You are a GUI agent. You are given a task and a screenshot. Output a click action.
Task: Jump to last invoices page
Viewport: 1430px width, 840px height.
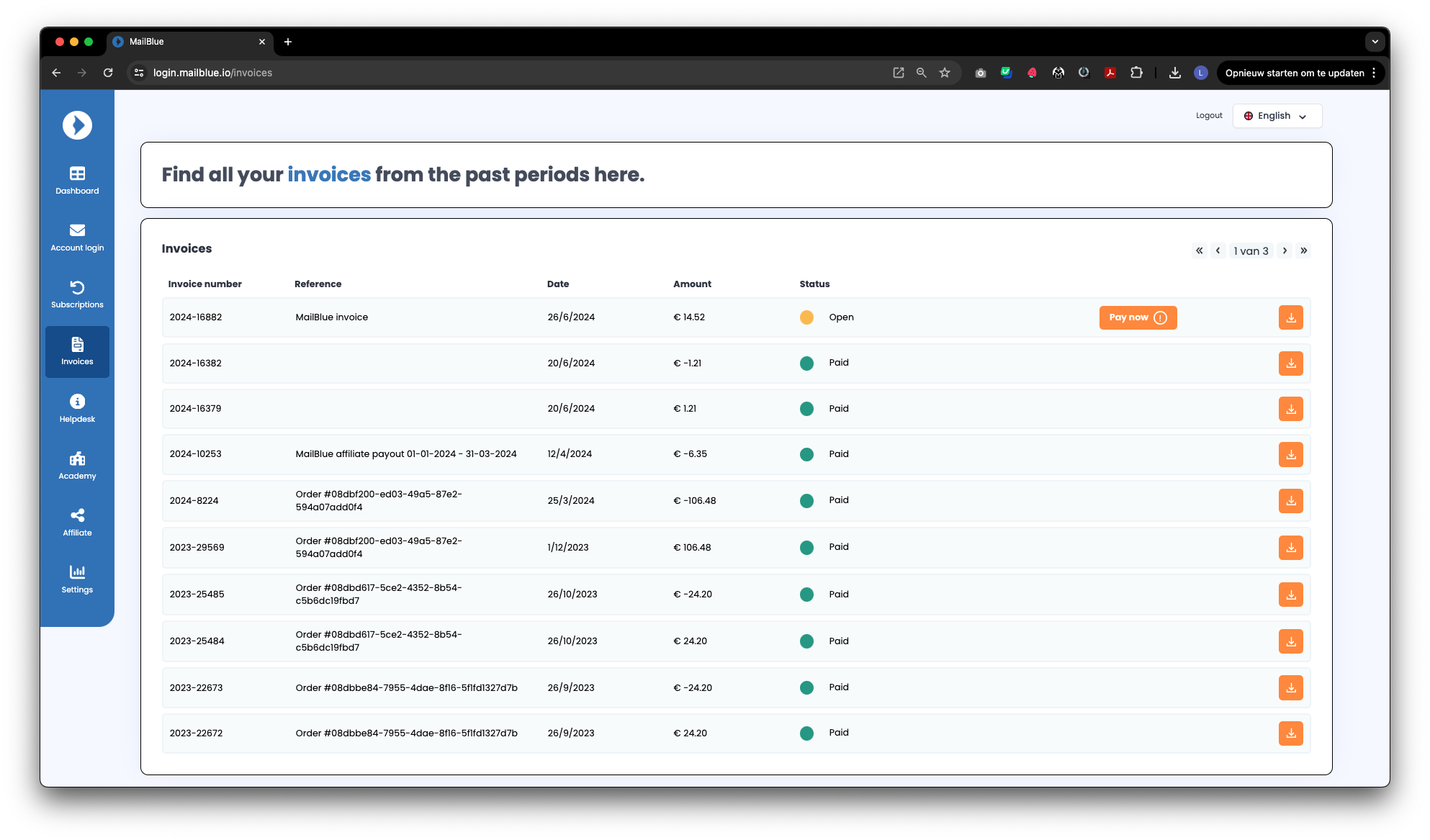tap(1303, 250)
